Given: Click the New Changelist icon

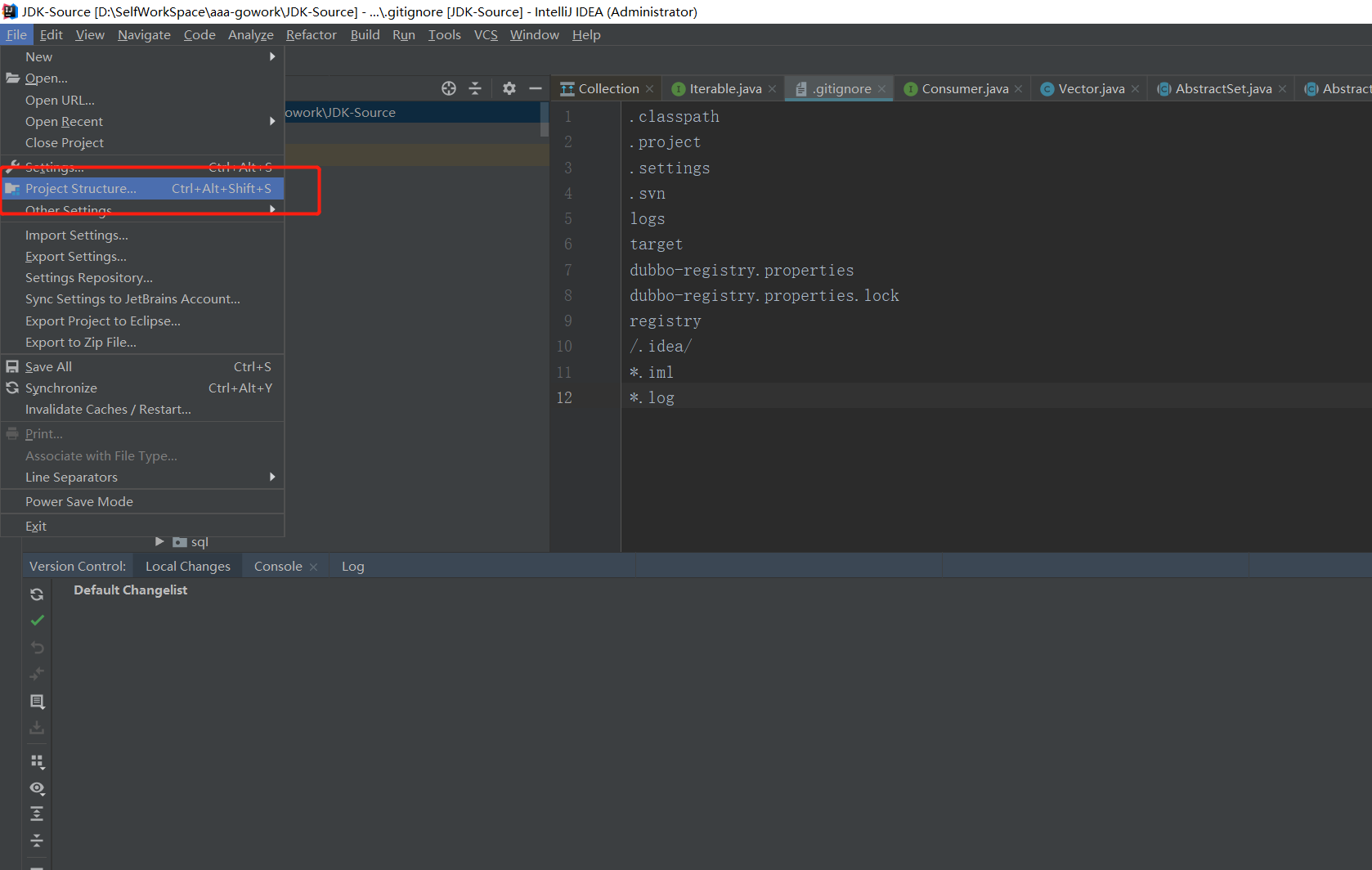Looking at the screenshot, I should (x=37, y=702).
